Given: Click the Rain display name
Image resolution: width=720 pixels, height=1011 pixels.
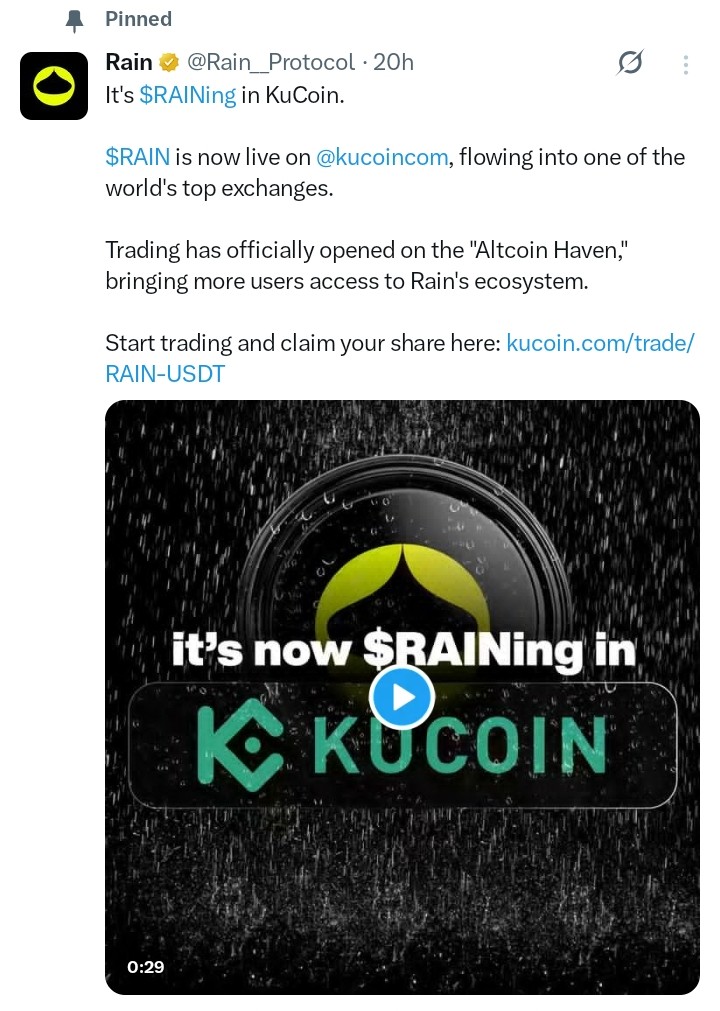Looking at the screenshot, I should 129,63.
